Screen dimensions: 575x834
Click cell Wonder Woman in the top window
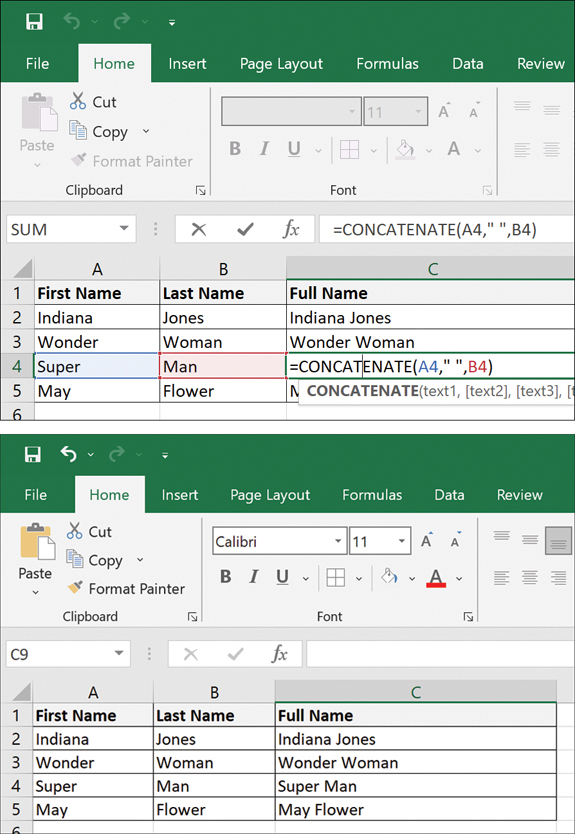[x=431, y=342]
